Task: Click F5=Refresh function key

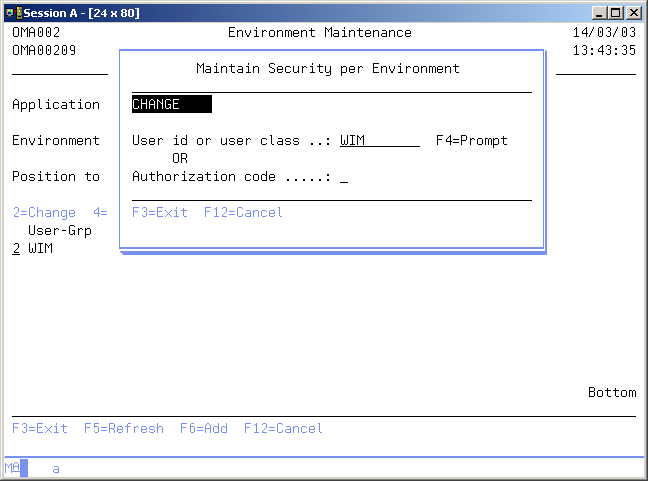Action: point(123,429)
